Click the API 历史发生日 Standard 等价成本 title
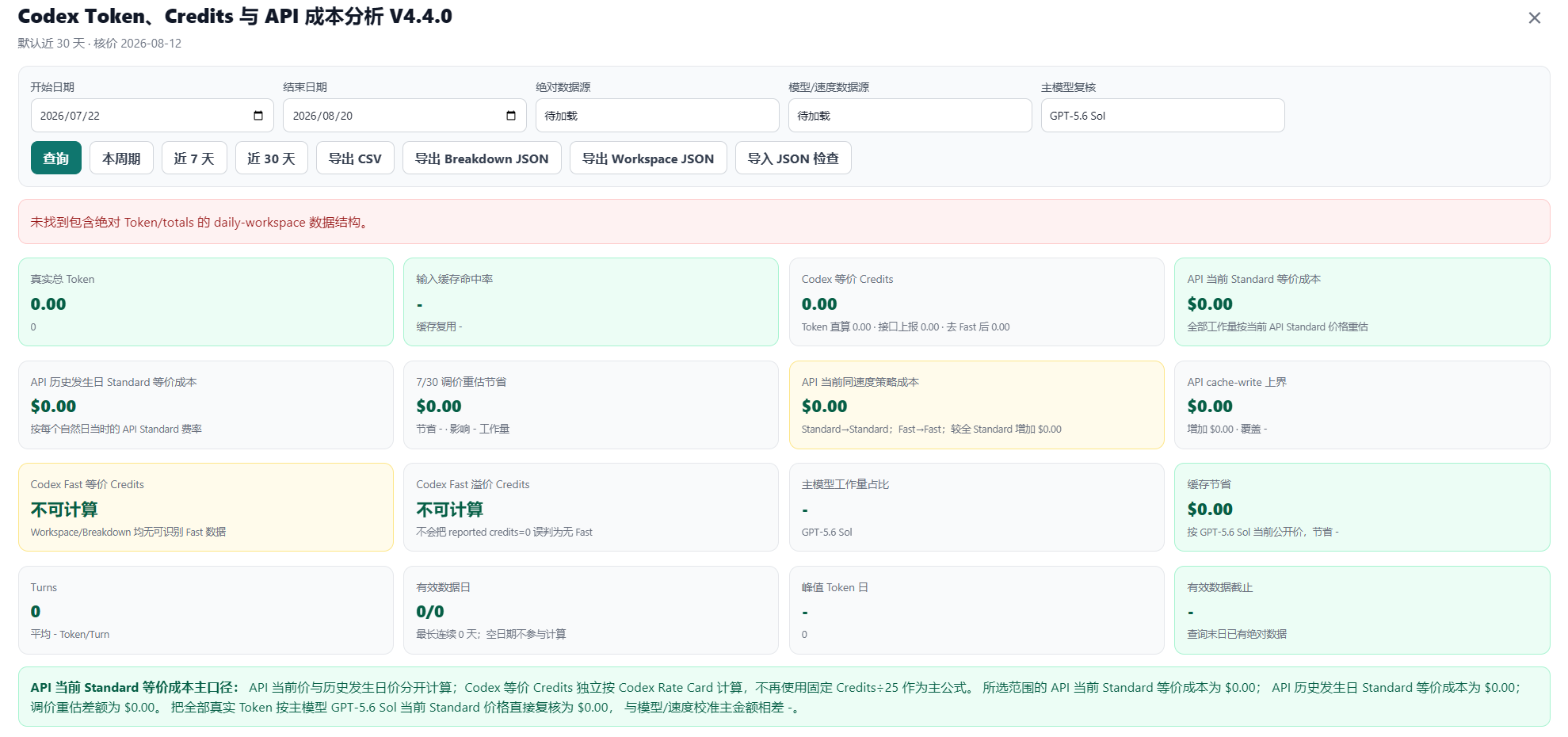1568x737 pixels. pyautogui.click(x=113, y=382)
